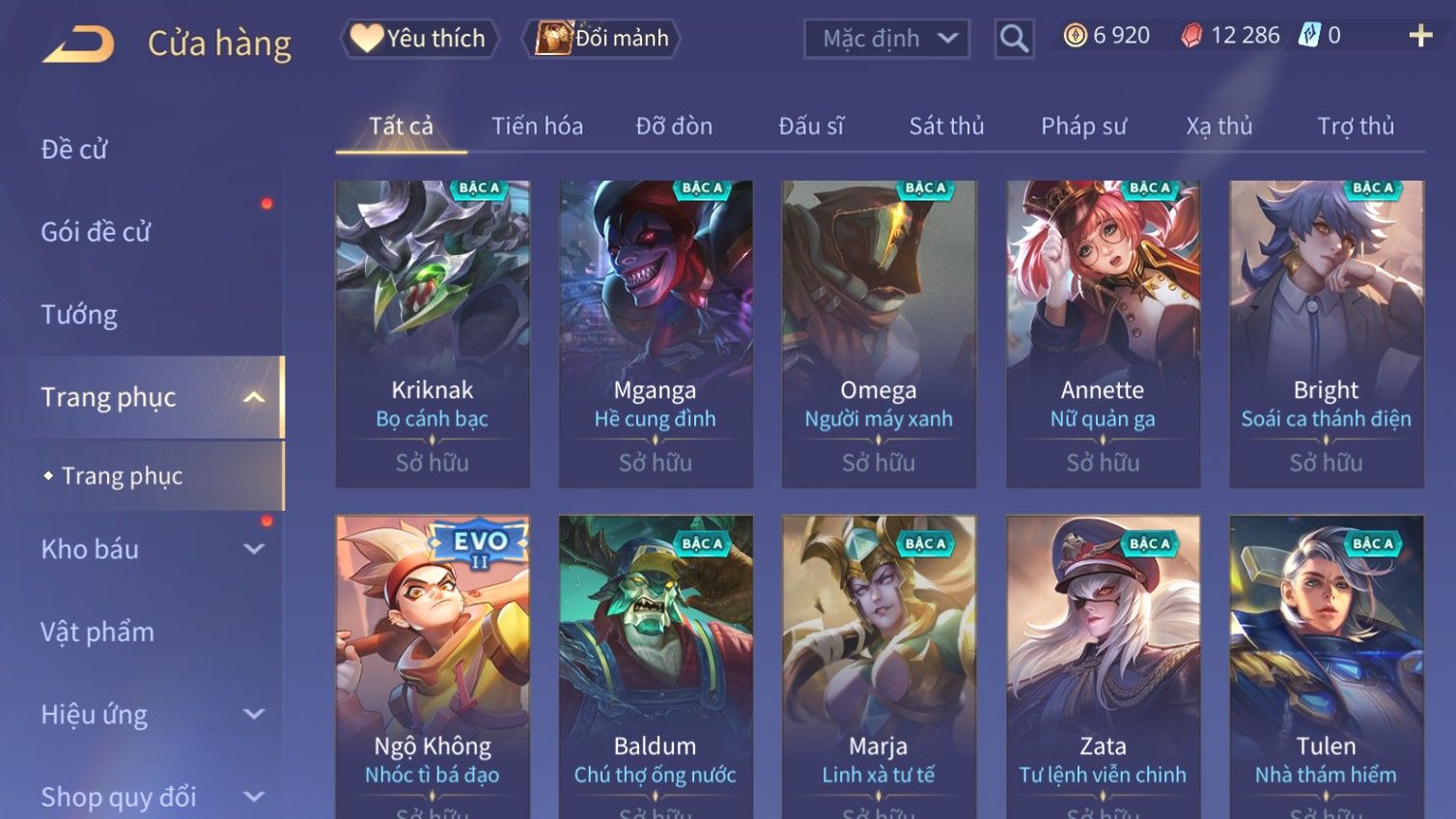
Task: Select the Annette Nữ quản gia skin card
Action: point(1103,333)
